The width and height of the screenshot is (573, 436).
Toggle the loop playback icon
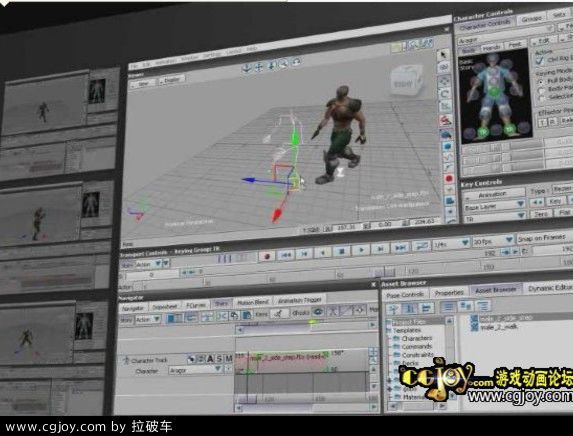click(x=421, y=246)
